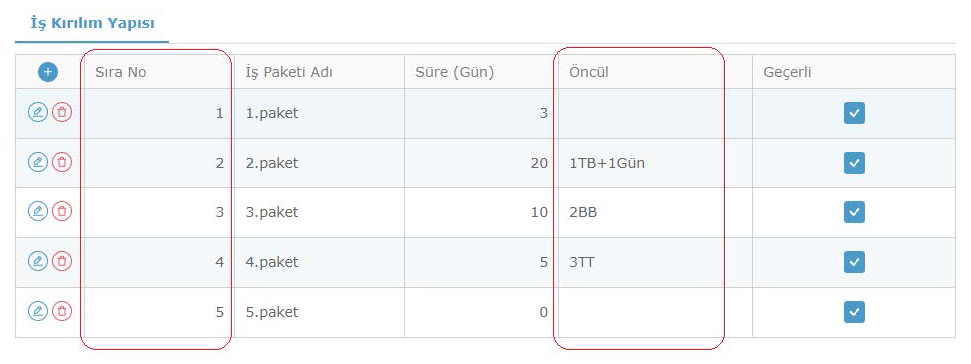Delete the 4.paket row
This screenshot has height=364, width=971.
62,261
